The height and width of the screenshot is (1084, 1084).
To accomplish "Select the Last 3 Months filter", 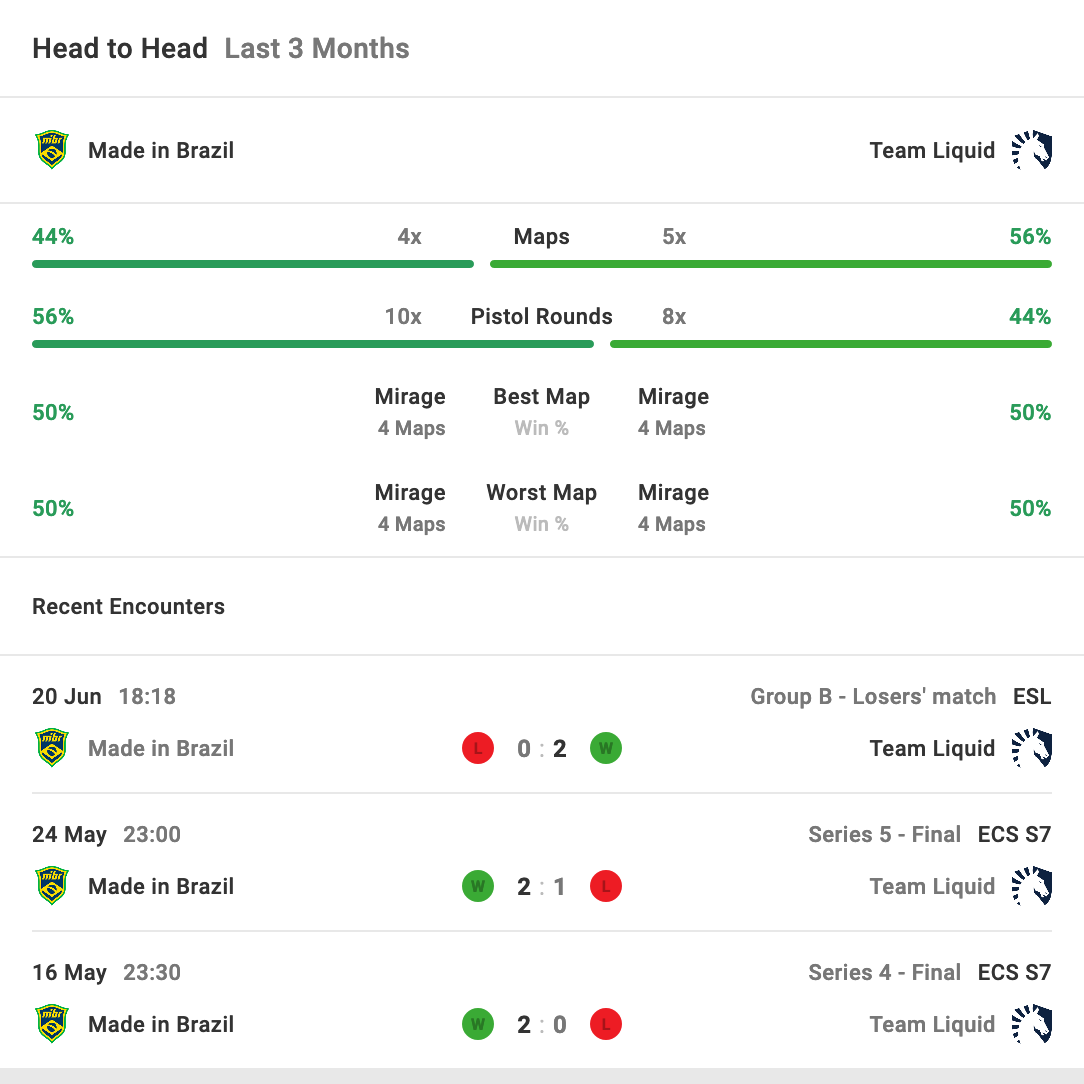I will pos(317,49).
